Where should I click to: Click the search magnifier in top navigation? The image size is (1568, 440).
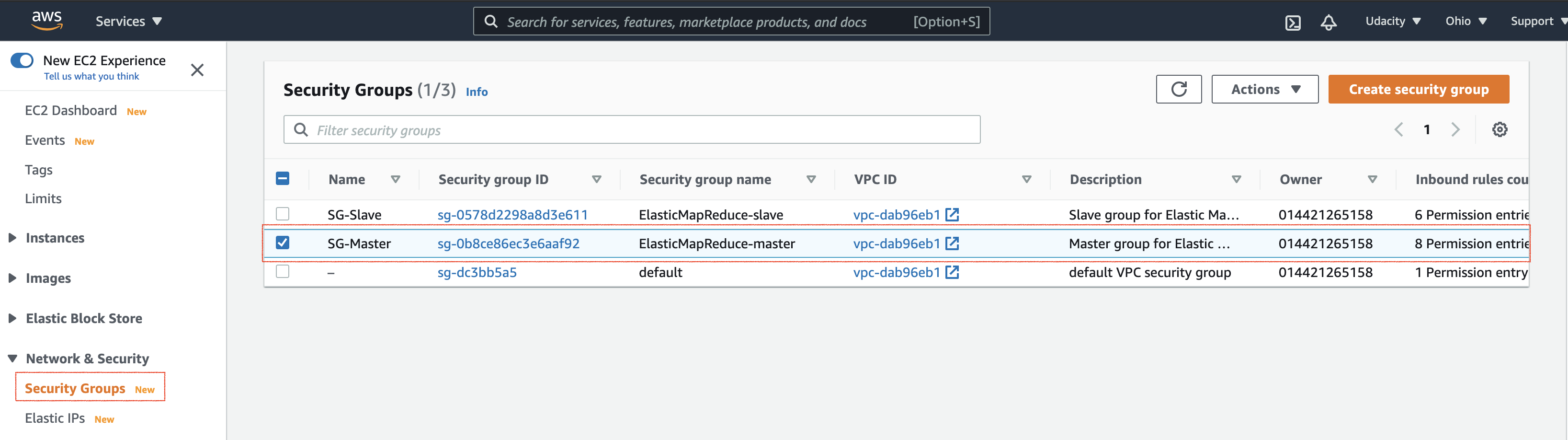[x=490, y=21]
